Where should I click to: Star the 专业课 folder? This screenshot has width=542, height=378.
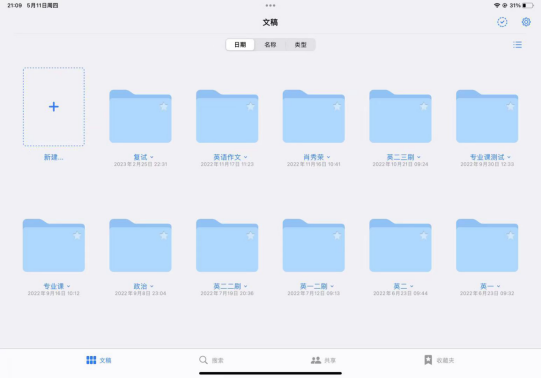(x=77, y=236)
